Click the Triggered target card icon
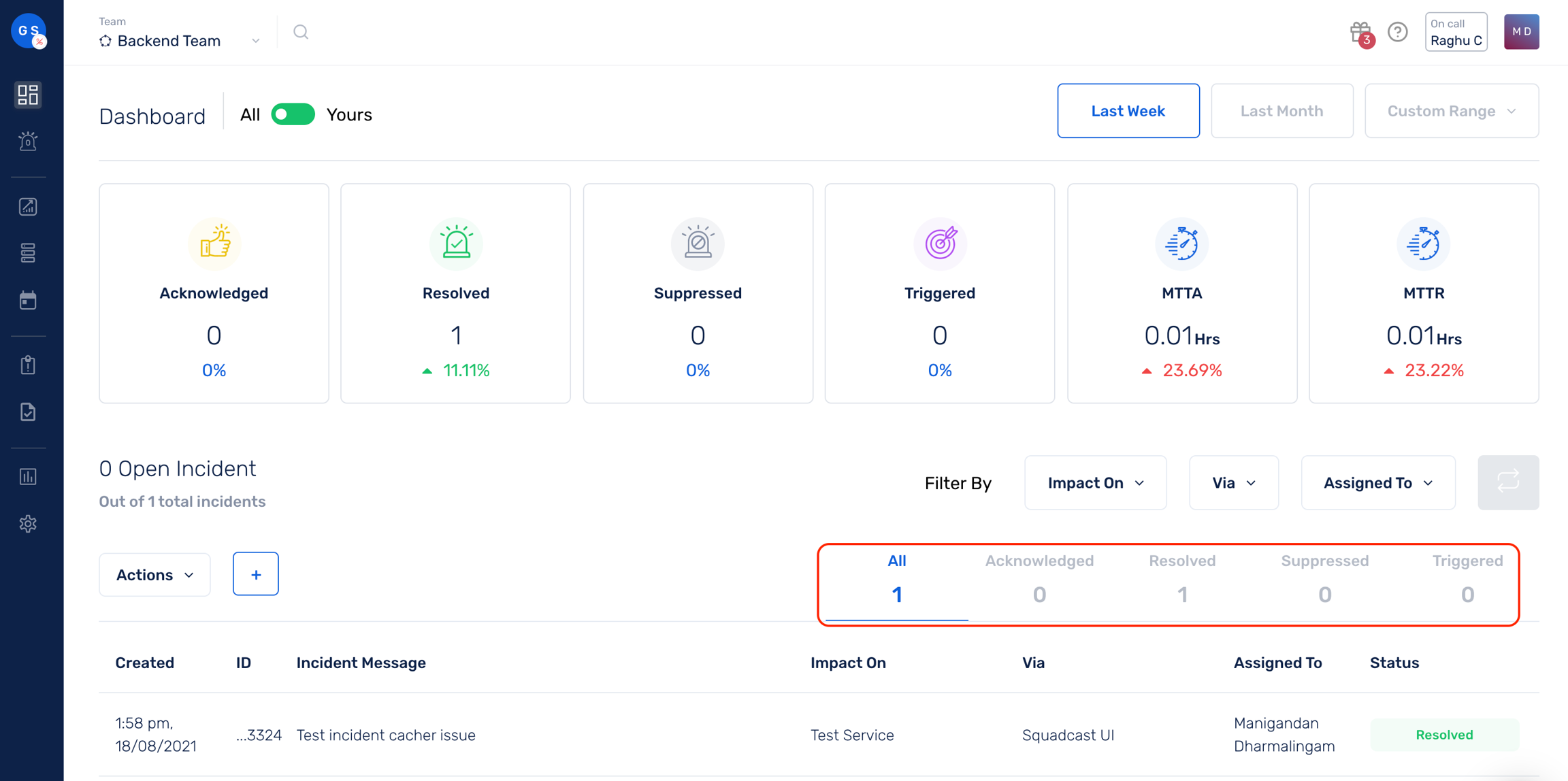The image size is (1568, 781). (940, 243)
